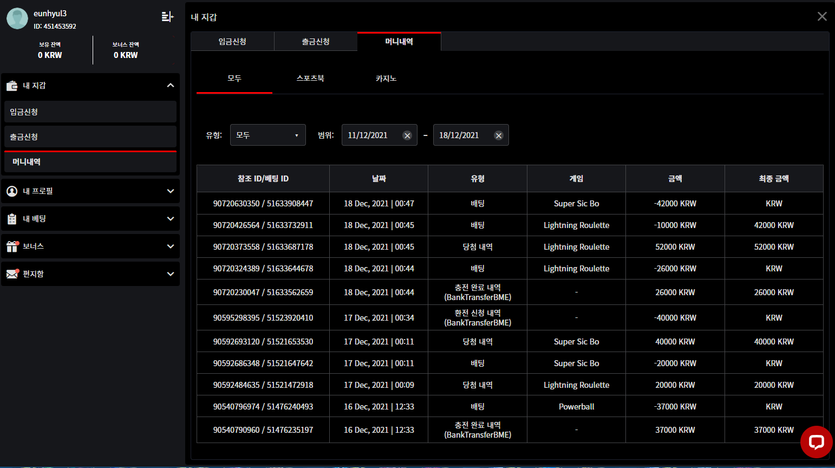Select the 카지노 filter tab
835x468 pixels.
pos(386,78)
